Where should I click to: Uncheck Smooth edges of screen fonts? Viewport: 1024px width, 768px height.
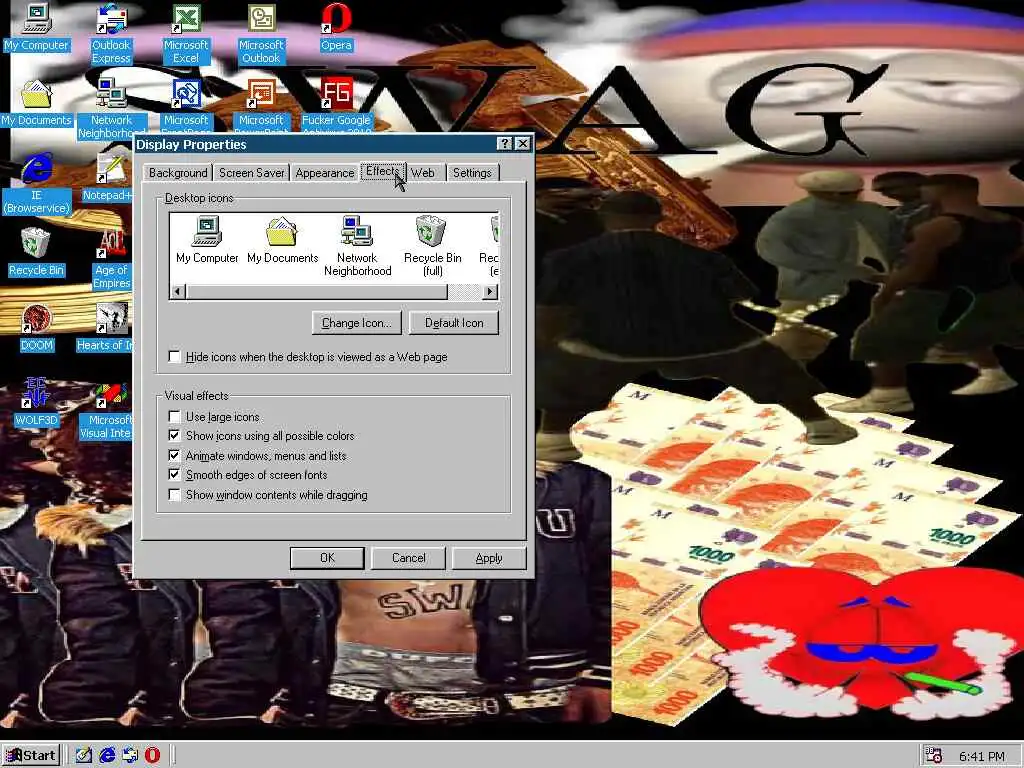click(x=174, y=475)
